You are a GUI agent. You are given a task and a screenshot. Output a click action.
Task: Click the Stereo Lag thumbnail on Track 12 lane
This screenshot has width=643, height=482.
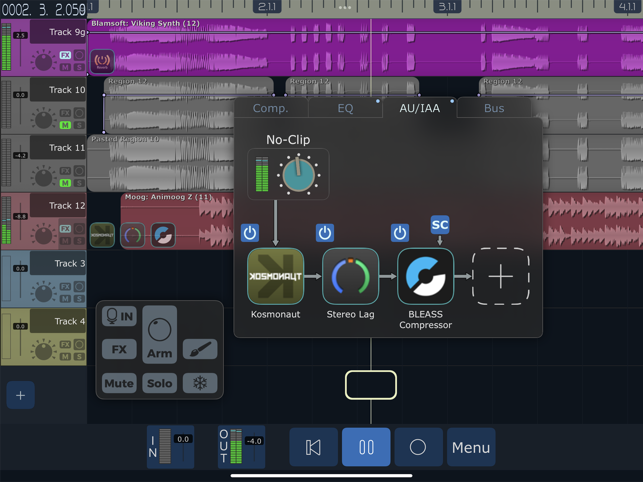coord(132,235)
